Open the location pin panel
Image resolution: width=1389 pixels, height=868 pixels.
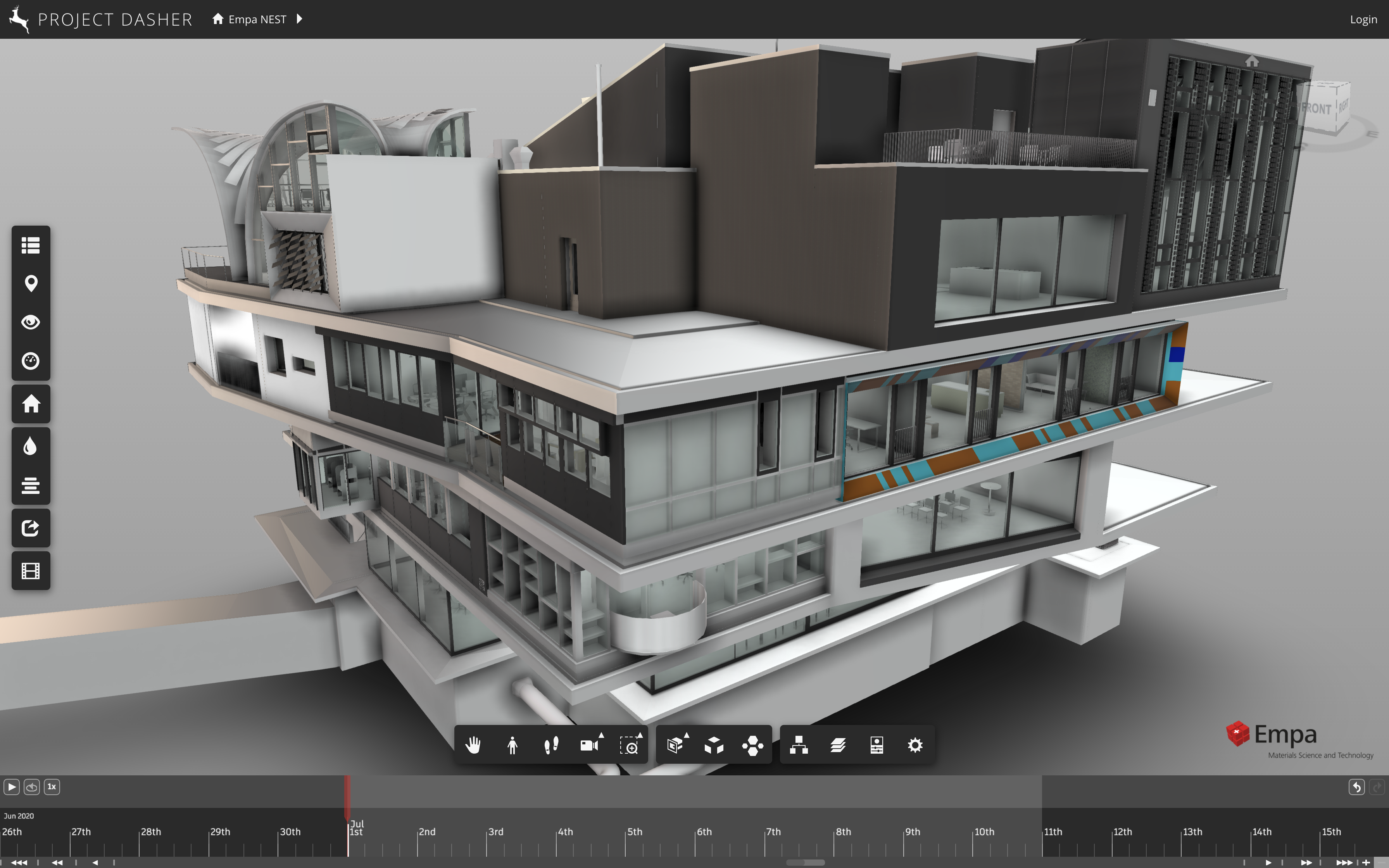coord(31,284)
